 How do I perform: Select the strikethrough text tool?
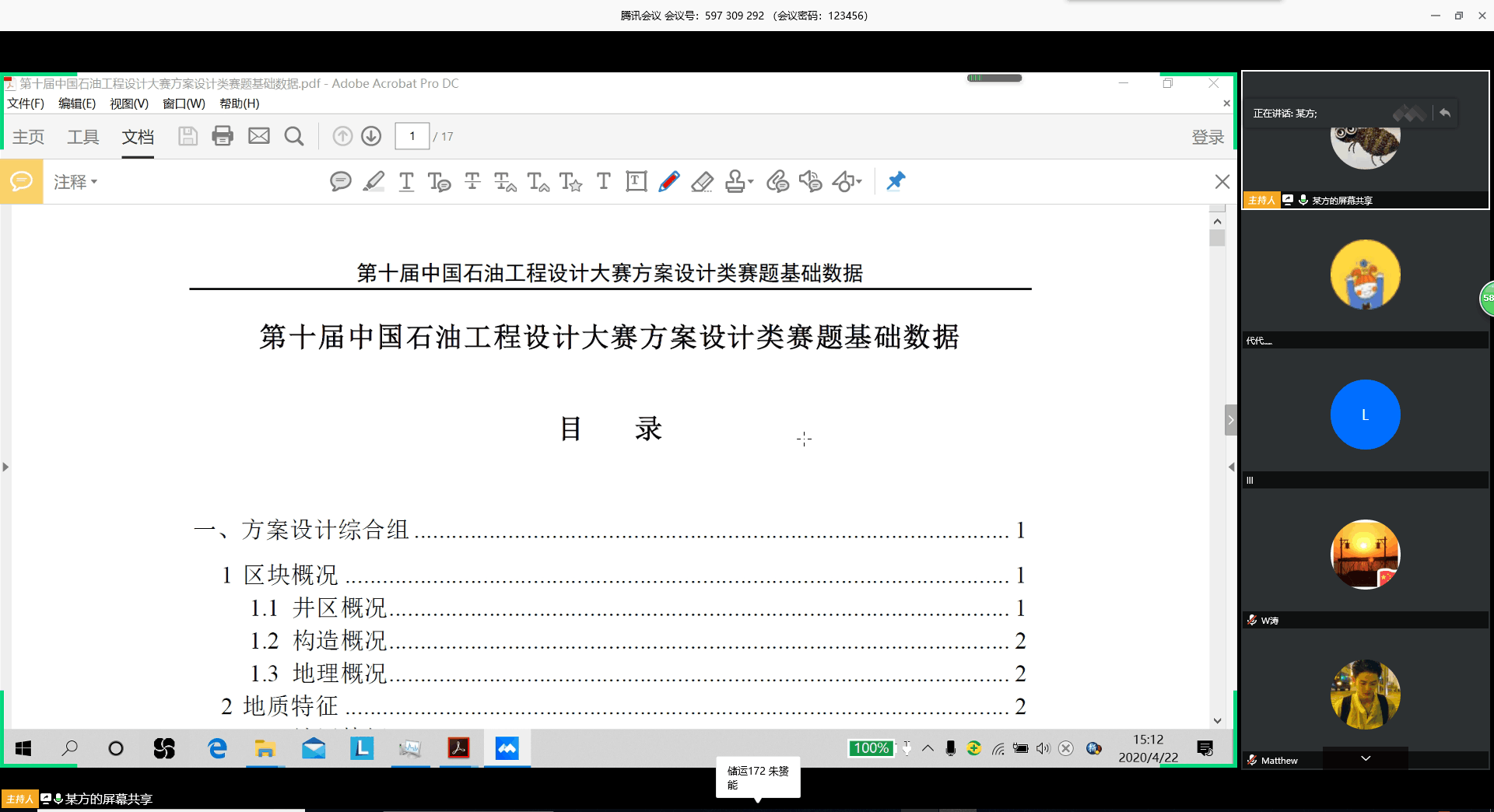point(472,182)
